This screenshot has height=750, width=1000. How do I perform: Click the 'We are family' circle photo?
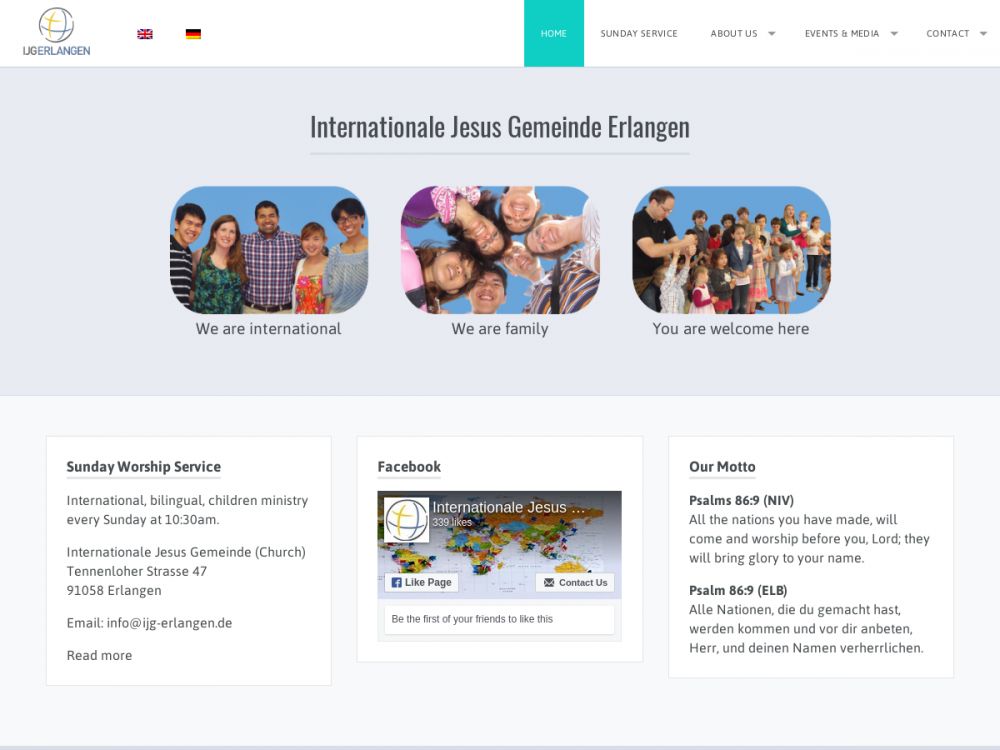(x=500, y=250)
